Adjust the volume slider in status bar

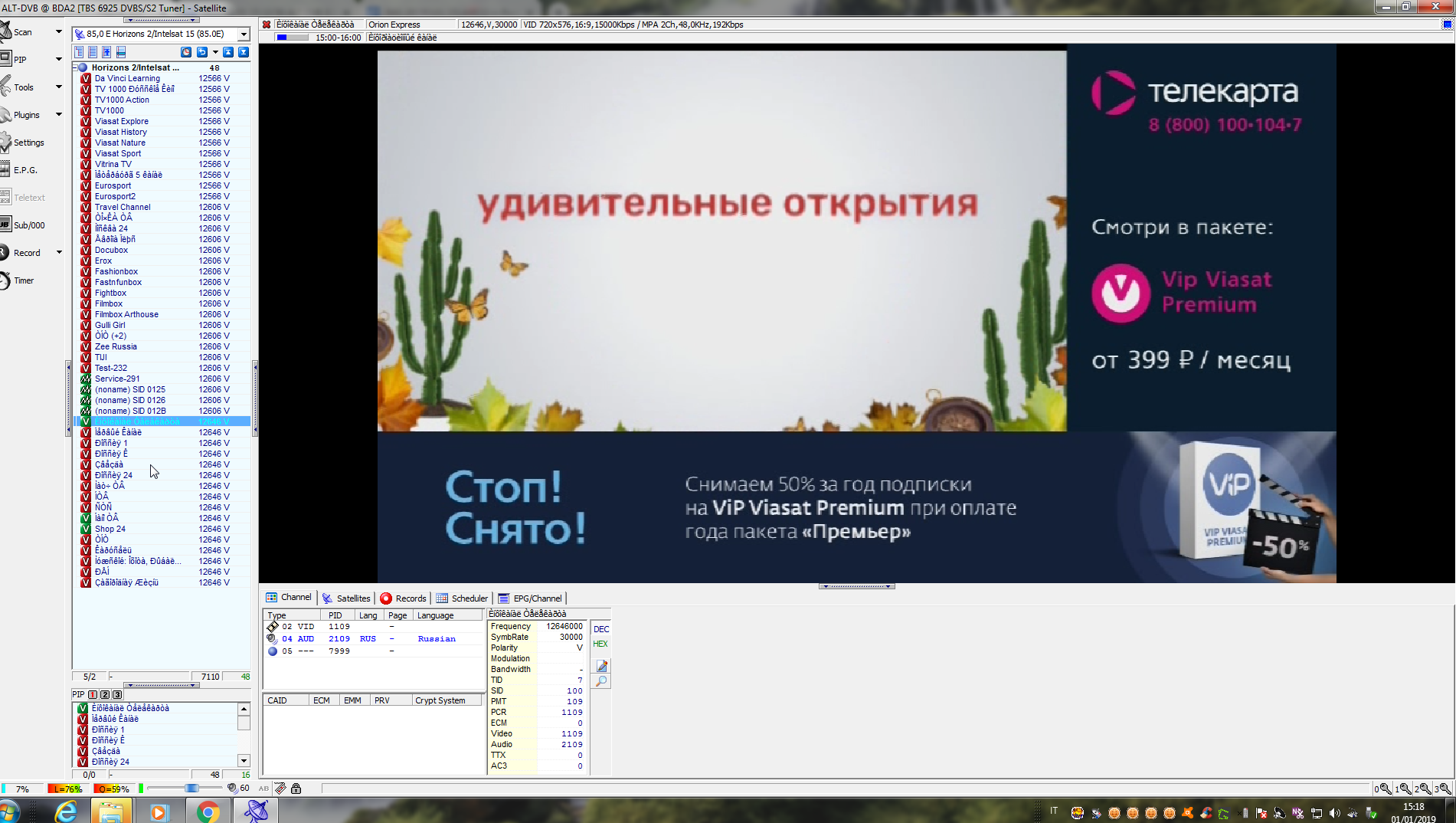[191, 789]
